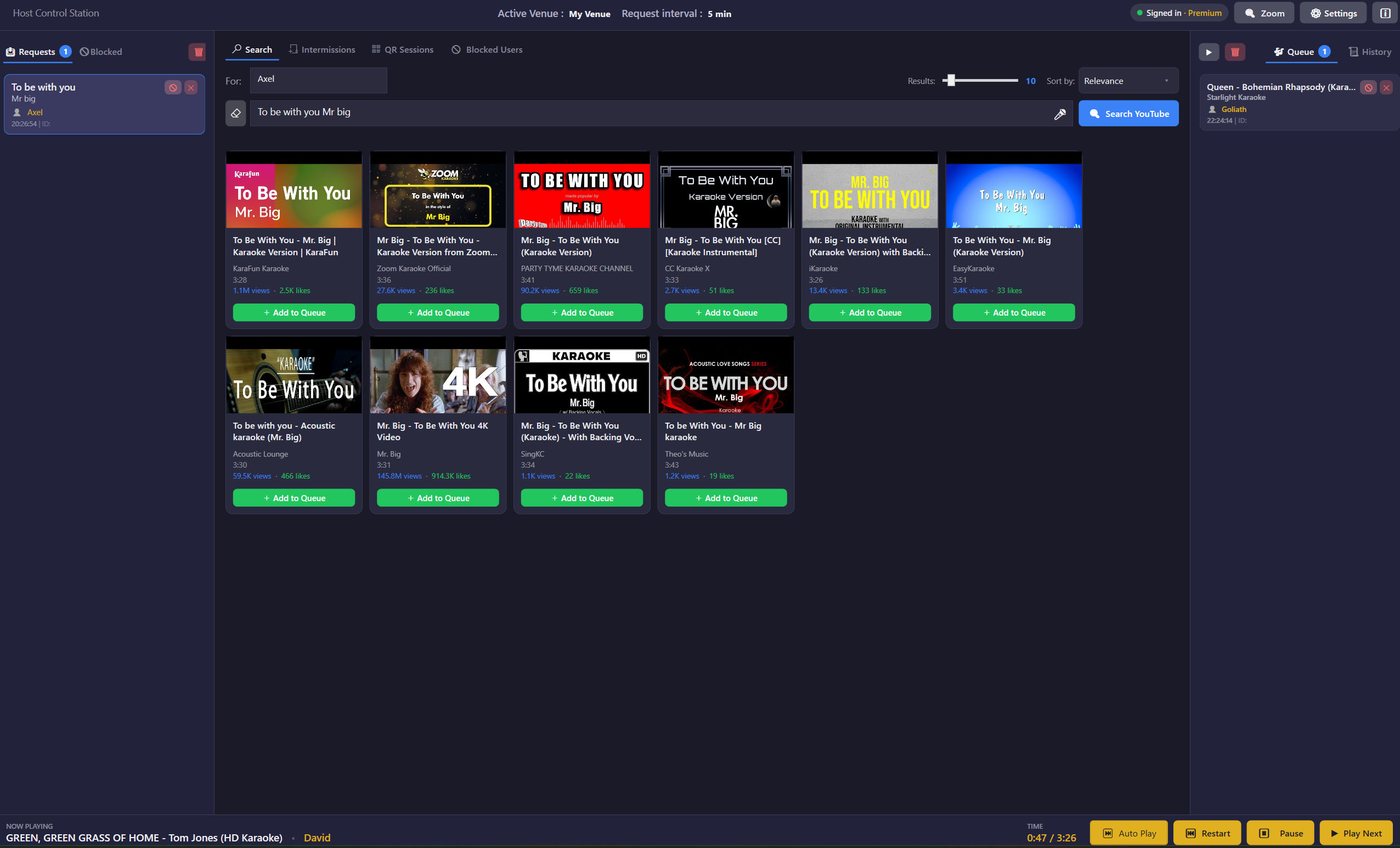Add Zoom Karaoke Official version to queue
Screen dimensions: 1400x848
click(x=438, y=313)
